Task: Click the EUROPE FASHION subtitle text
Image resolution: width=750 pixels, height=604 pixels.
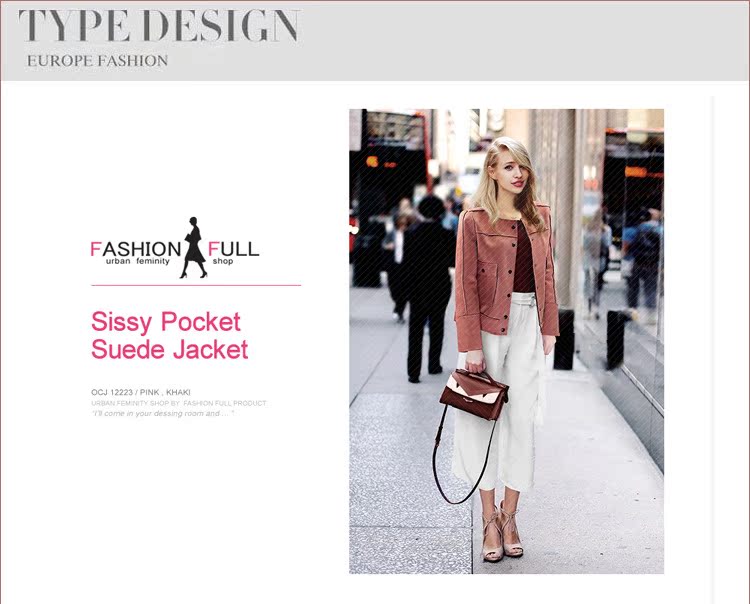Action: (x=98, y=61)
